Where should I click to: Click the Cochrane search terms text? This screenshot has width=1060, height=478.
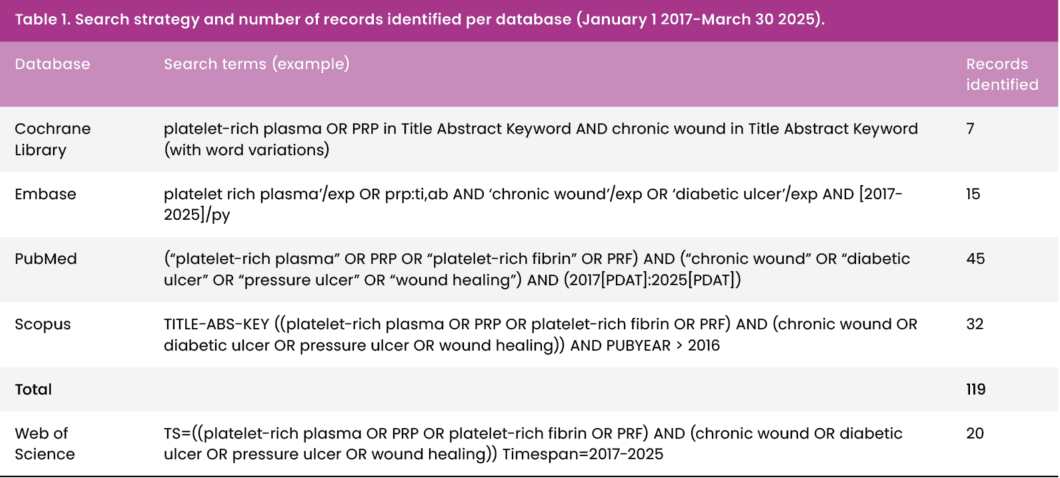(541, 139)
